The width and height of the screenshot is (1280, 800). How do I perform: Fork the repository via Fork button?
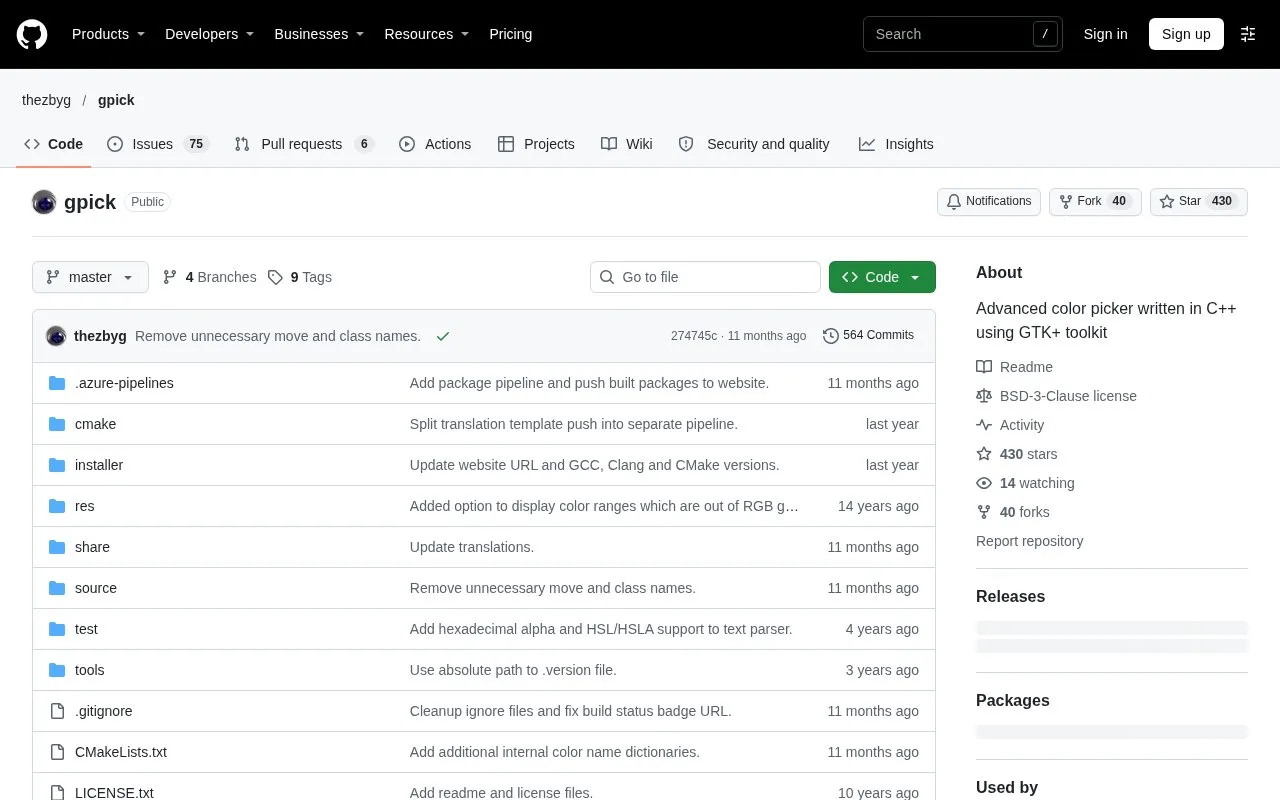point(1095,201)
